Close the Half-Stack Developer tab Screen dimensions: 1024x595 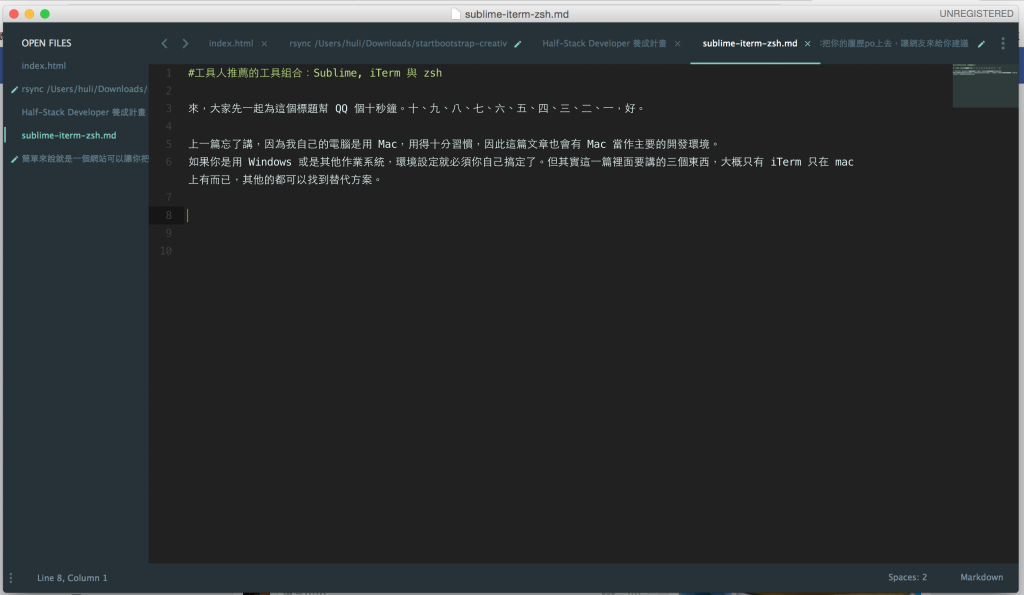click(677, 44)
